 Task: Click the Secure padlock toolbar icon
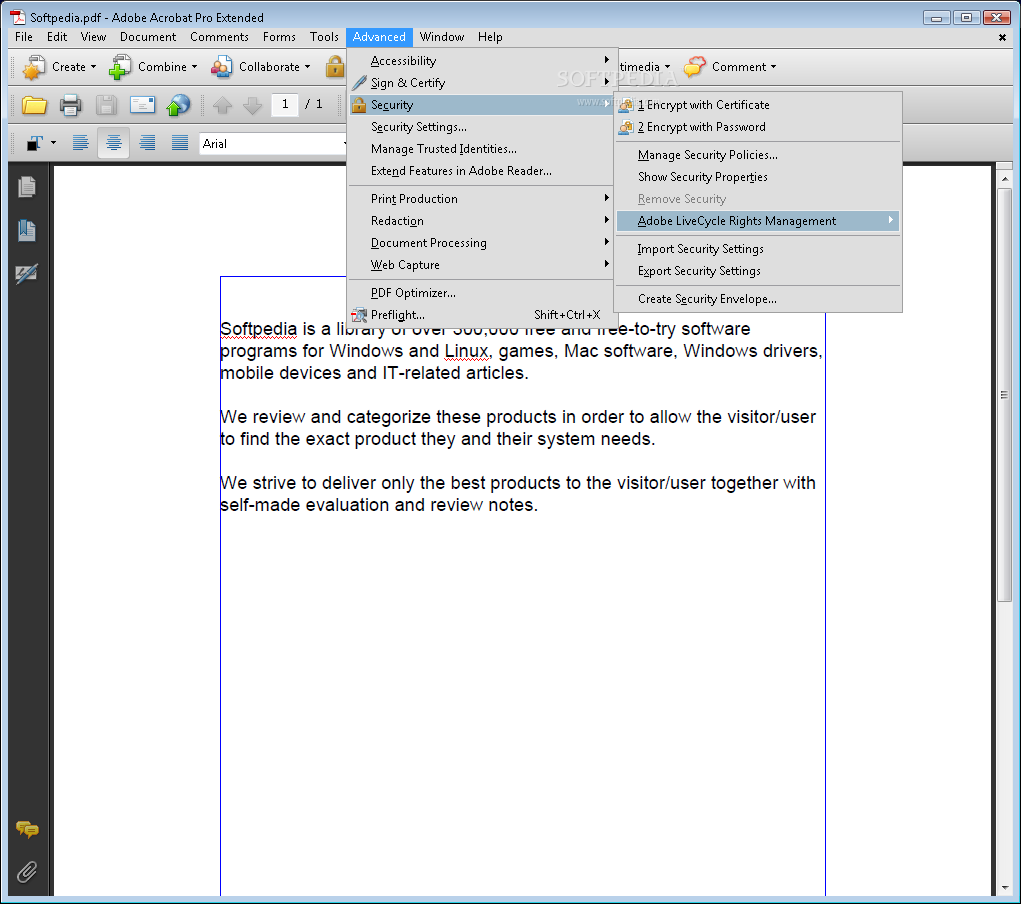click(335, 66)
